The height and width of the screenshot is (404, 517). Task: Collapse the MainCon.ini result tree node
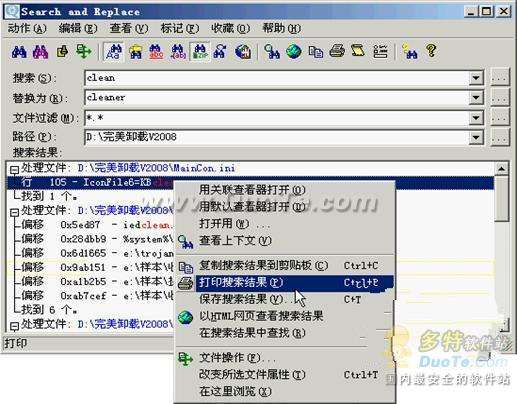(x=14, y=170)
